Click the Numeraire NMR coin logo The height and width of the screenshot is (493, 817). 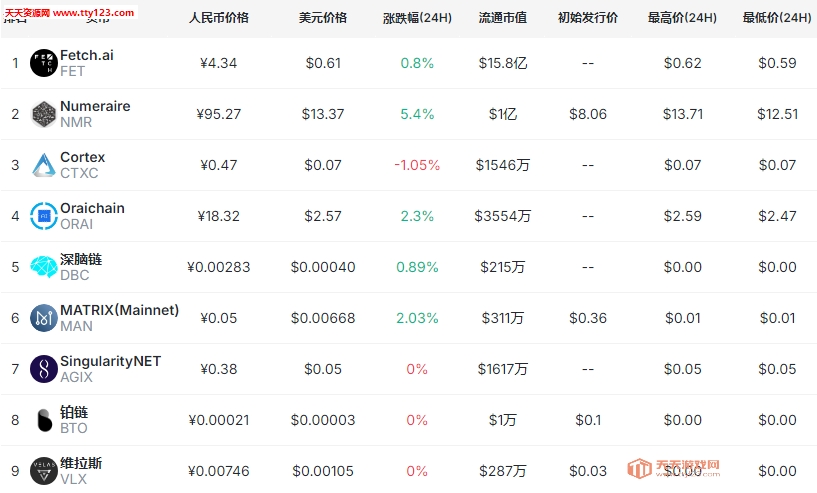coord(44,114)
